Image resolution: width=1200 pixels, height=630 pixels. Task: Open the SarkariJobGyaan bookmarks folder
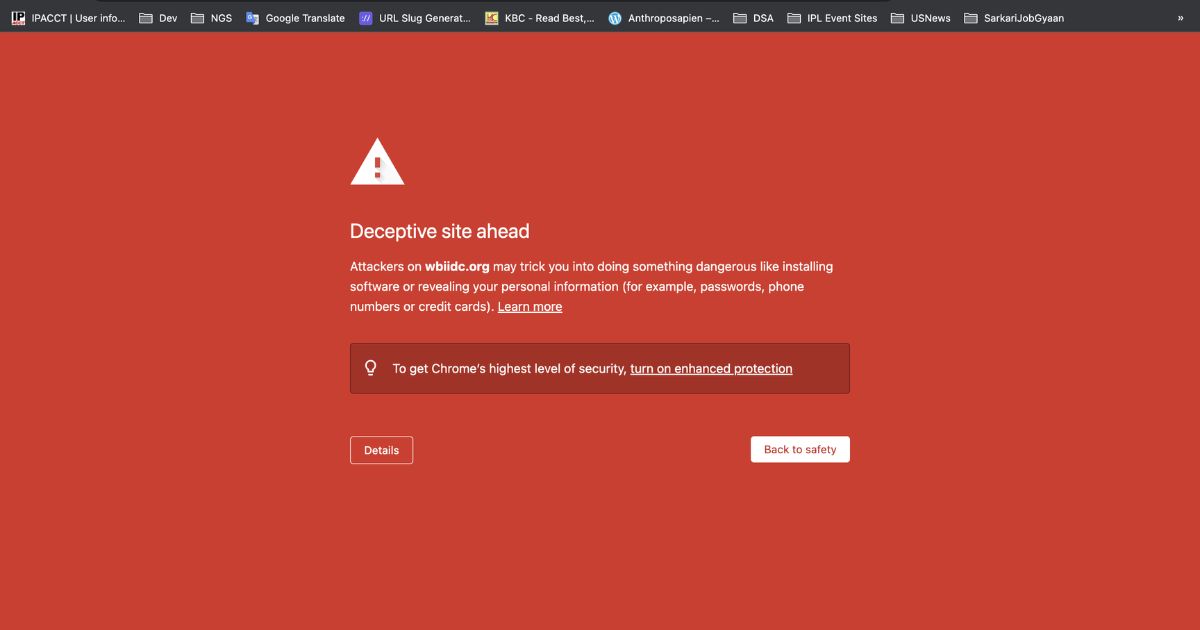(1013, 17)
